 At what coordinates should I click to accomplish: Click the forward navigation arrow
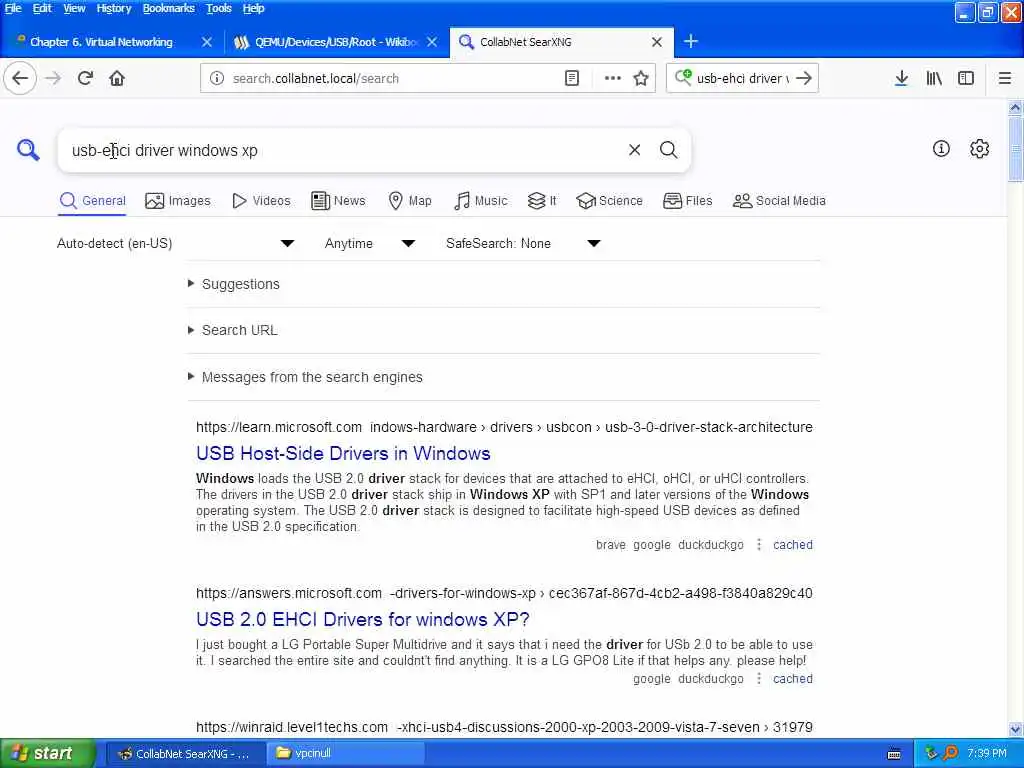click(x=53, y=78)
